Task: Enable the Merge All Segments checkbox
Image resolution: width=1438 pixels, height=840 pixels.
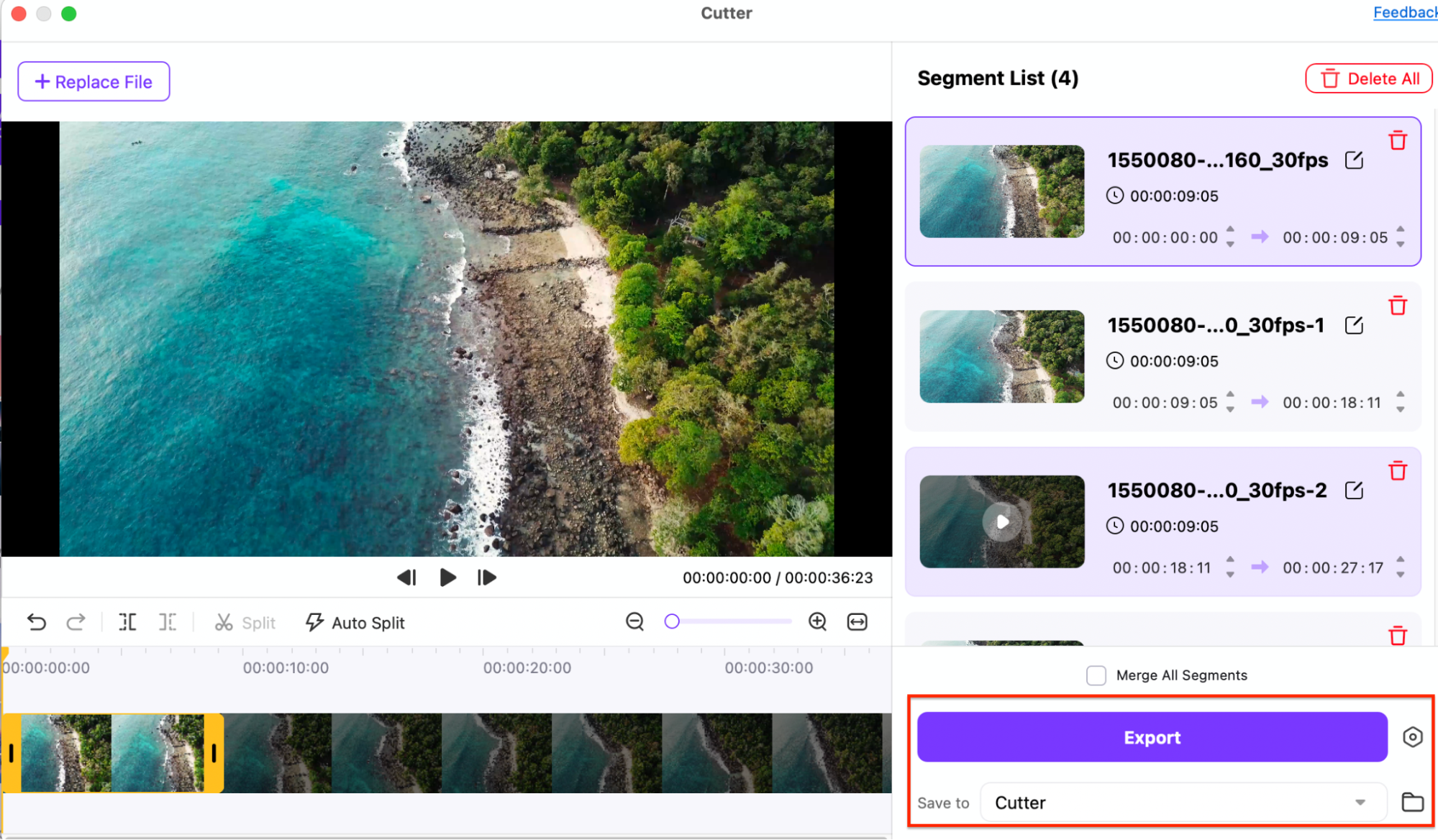Action: coord(1096,675)
